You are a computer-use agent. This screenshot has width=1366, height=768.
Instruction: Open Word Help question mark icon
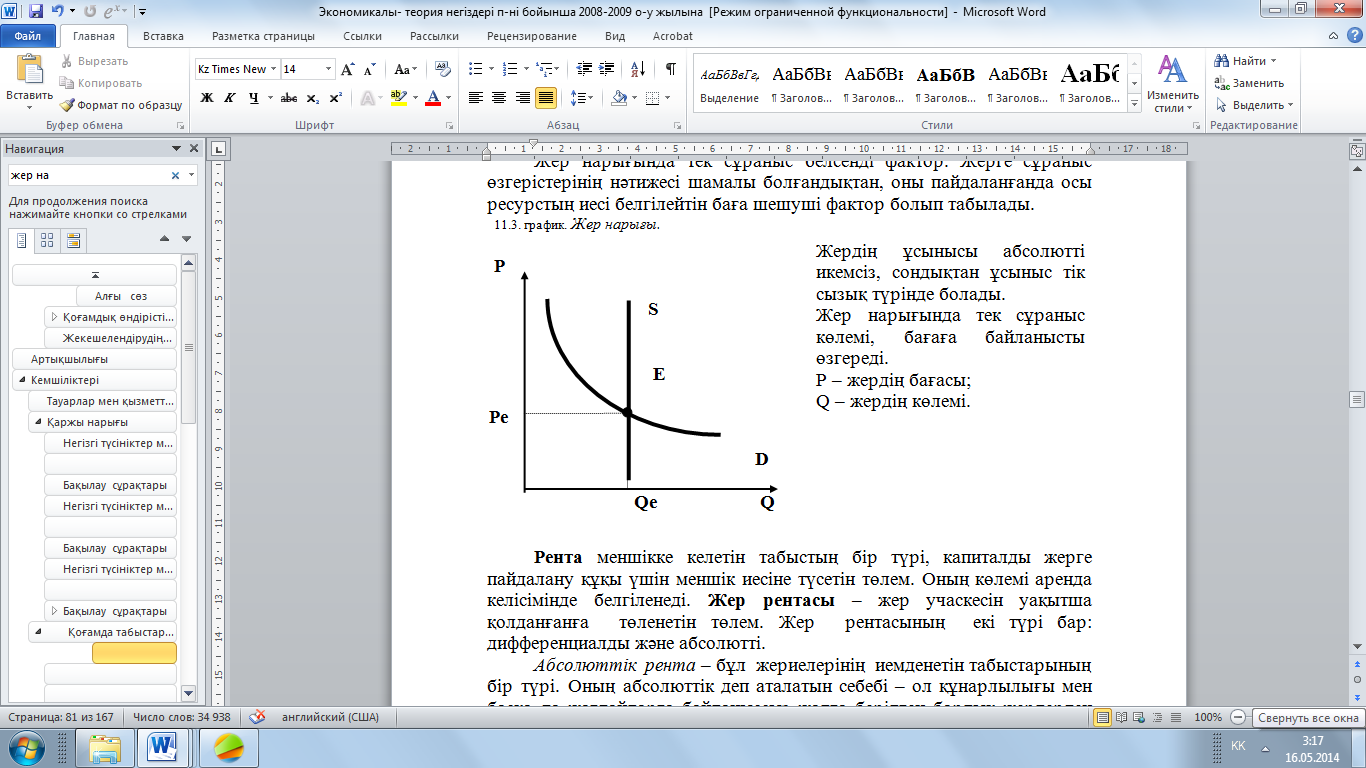1353,35
